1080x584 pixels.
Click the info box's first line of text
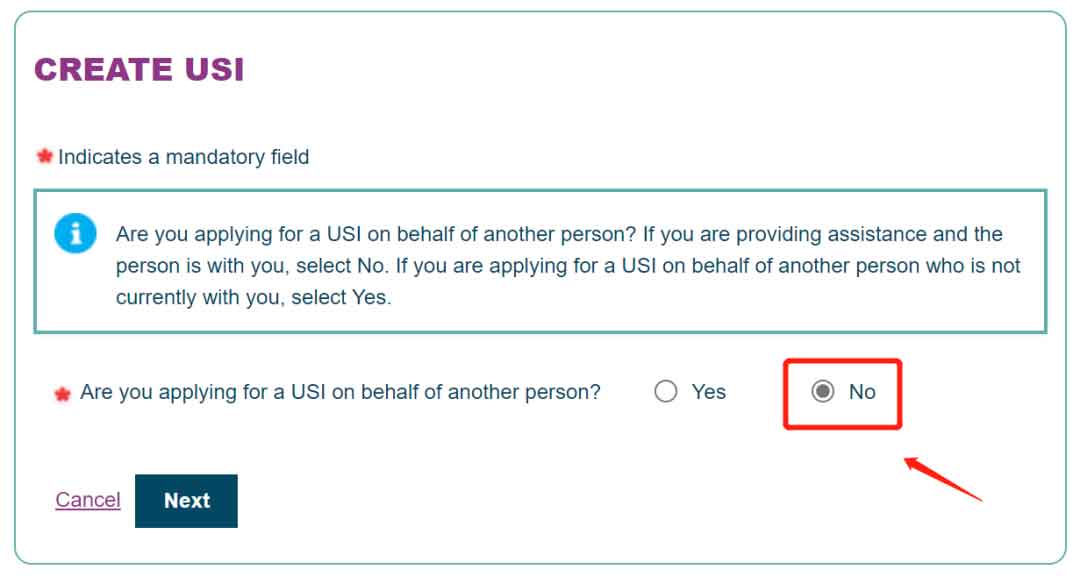tap(559, 234)
